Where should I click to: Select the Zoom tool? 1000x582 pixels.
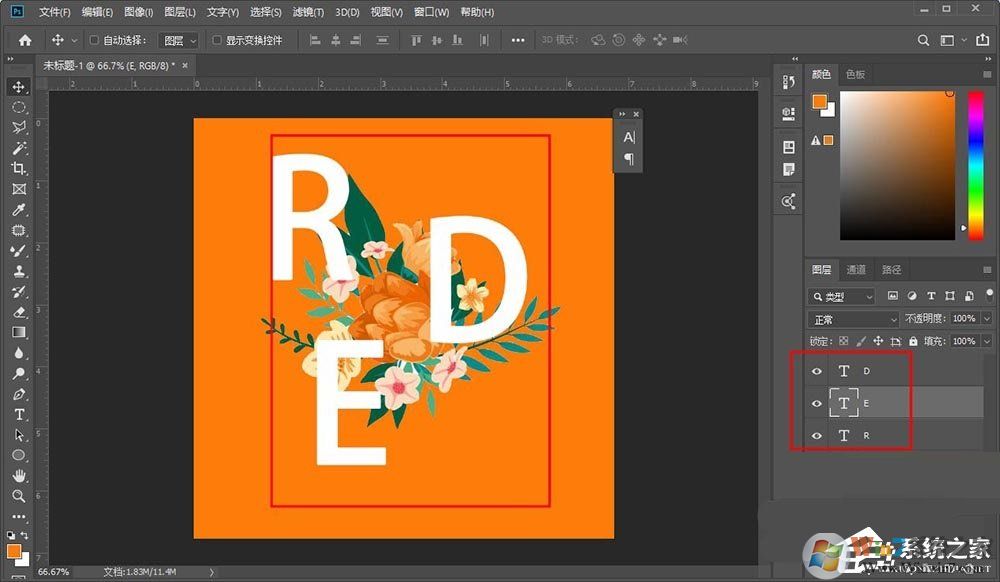coord(18,495)
